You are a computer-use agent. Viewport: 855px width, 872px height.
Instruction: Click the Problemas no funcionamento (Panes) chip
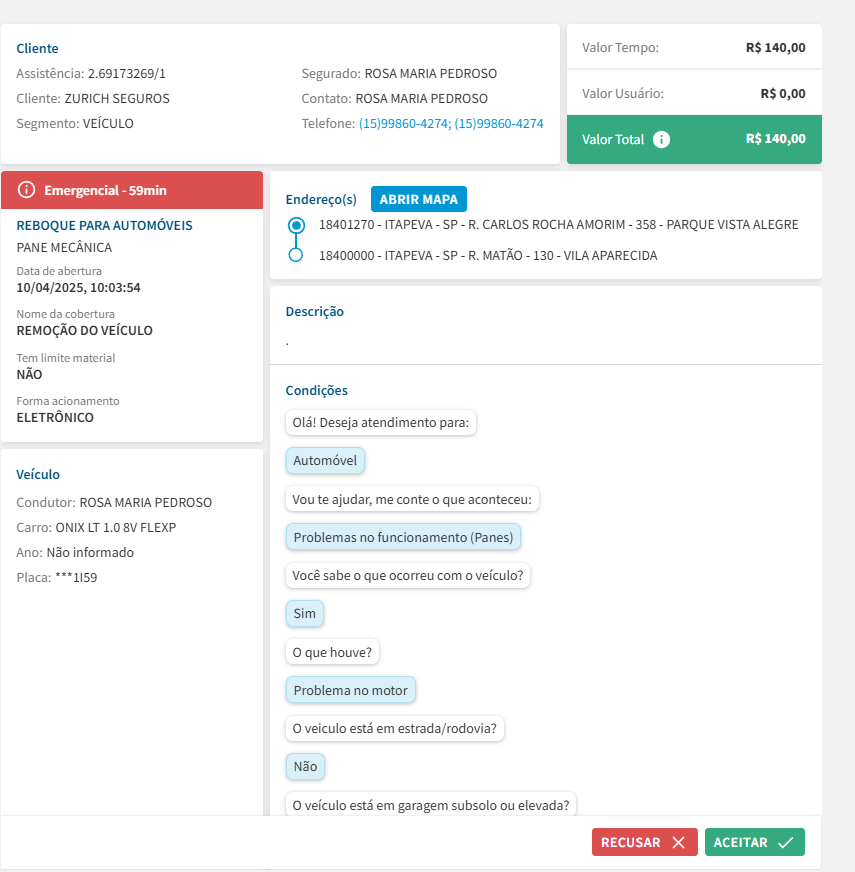[x=403, y=537]
